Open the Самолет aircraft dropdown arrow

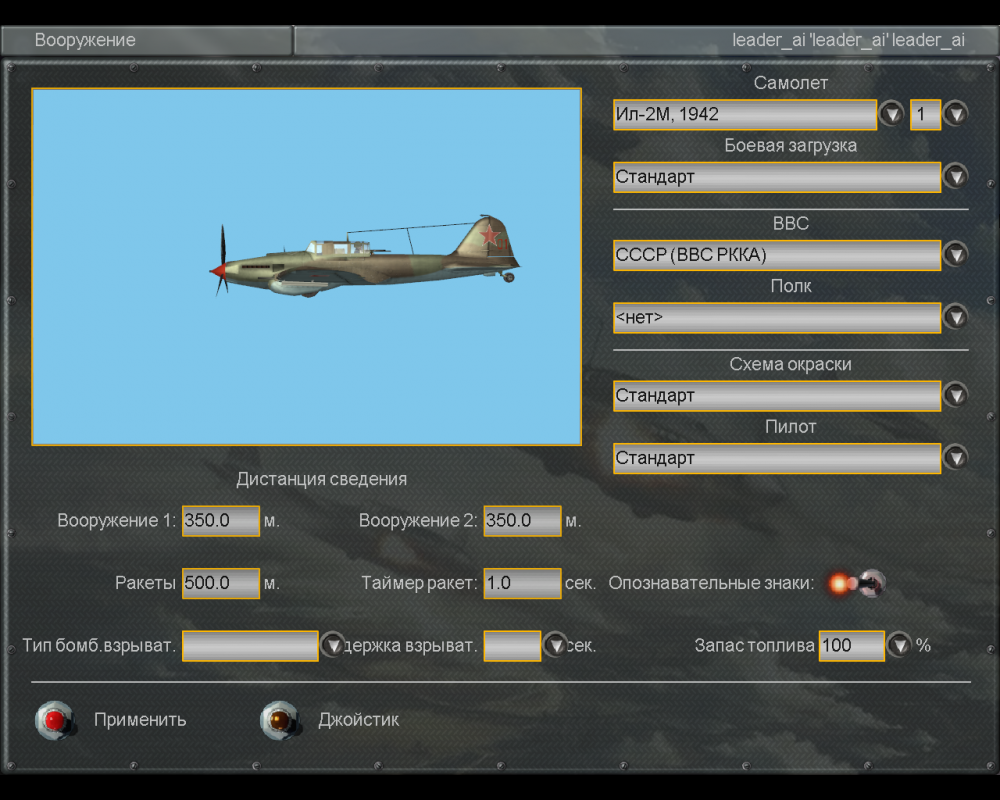pos(891,114)
